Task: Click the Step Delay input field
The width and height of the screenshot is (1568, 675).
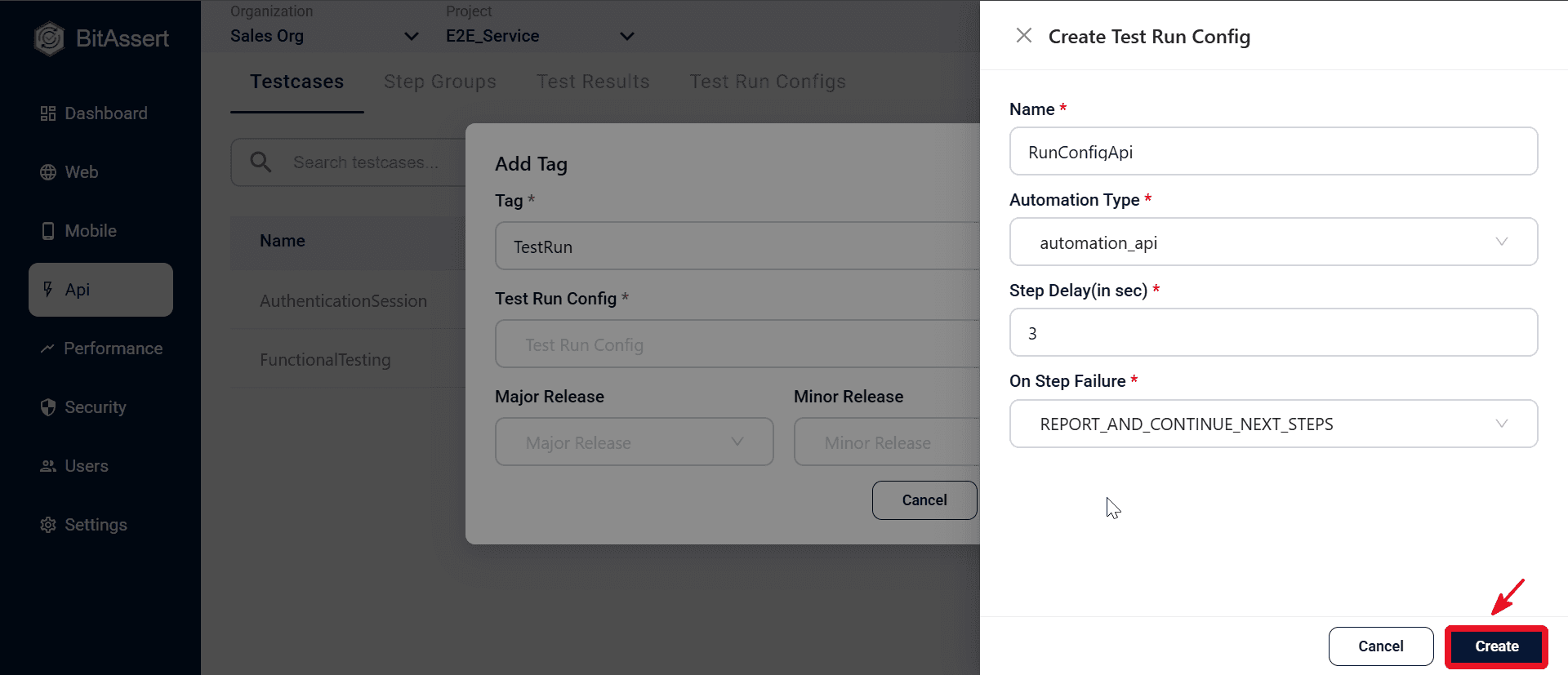Action: pos(1273,333)
